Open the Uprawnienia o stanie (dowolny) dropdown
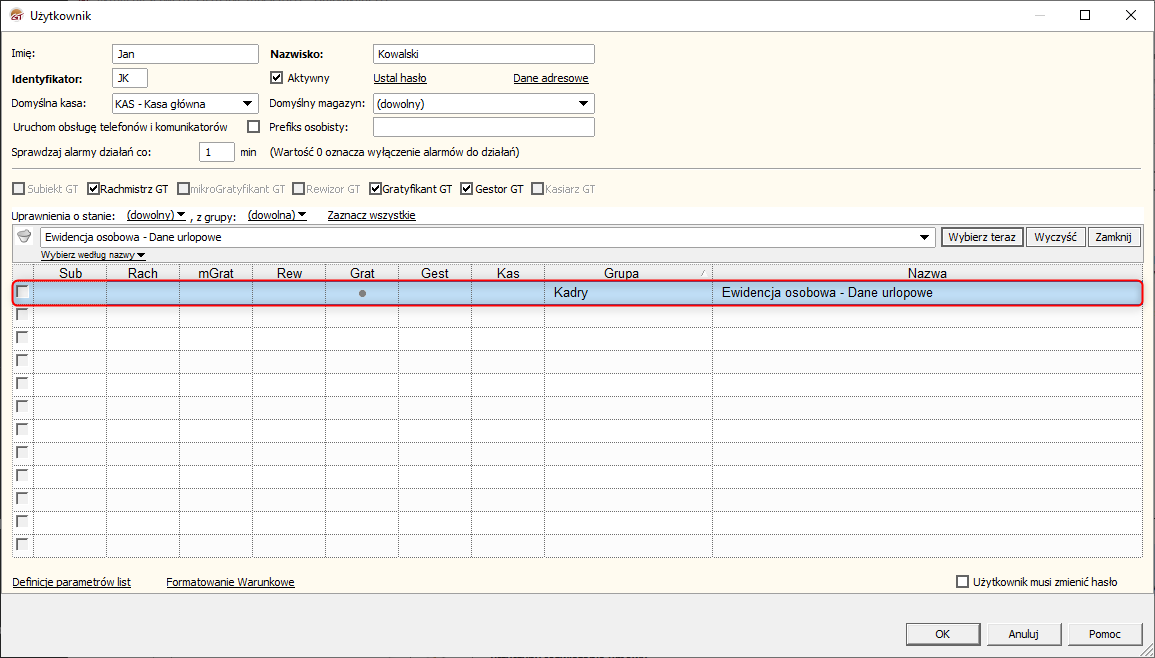This screenshot has height=658, width=1155. pos(156,214)
